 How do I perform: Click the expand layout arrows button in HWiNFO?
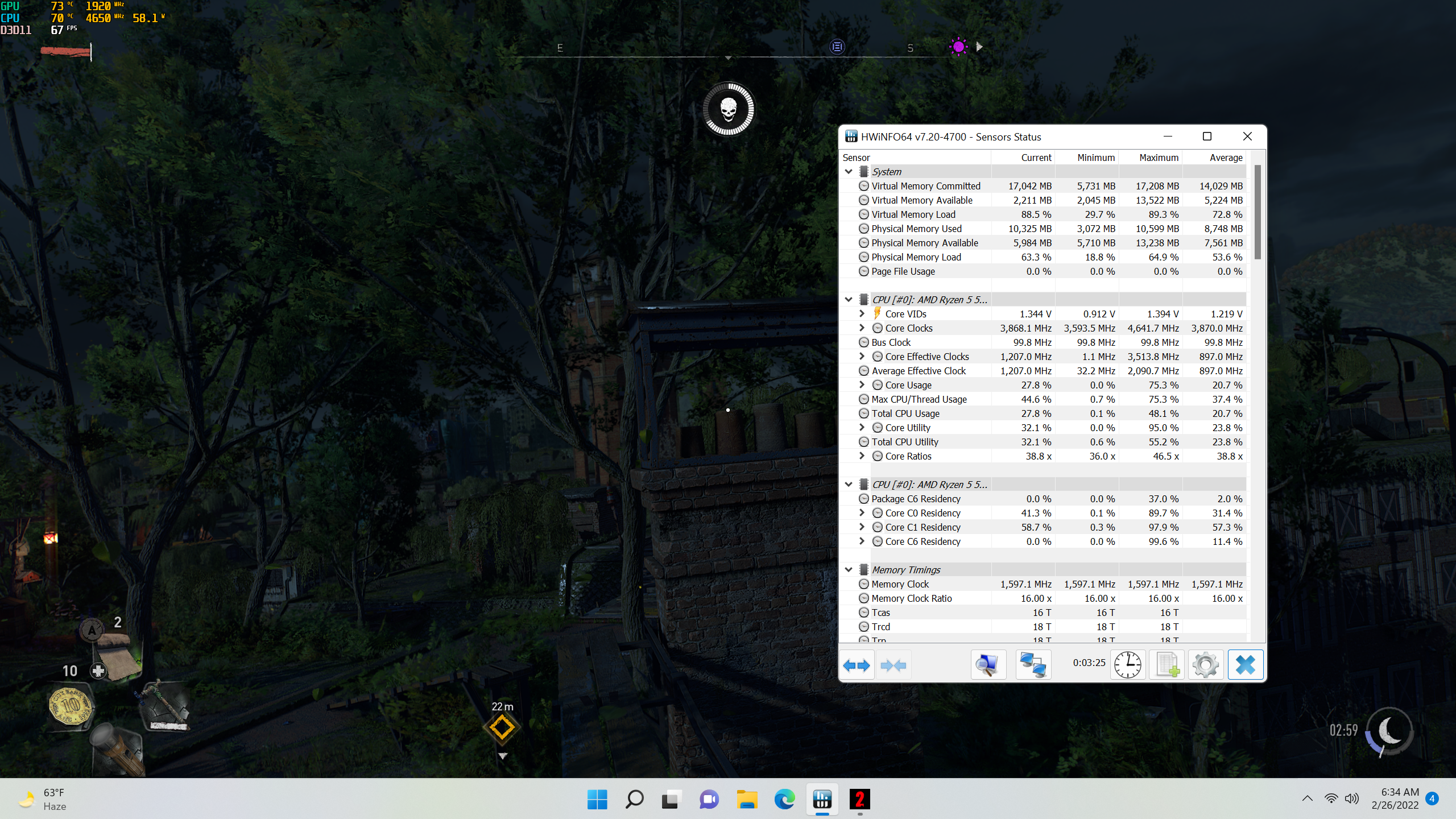(x=857, y=665)
